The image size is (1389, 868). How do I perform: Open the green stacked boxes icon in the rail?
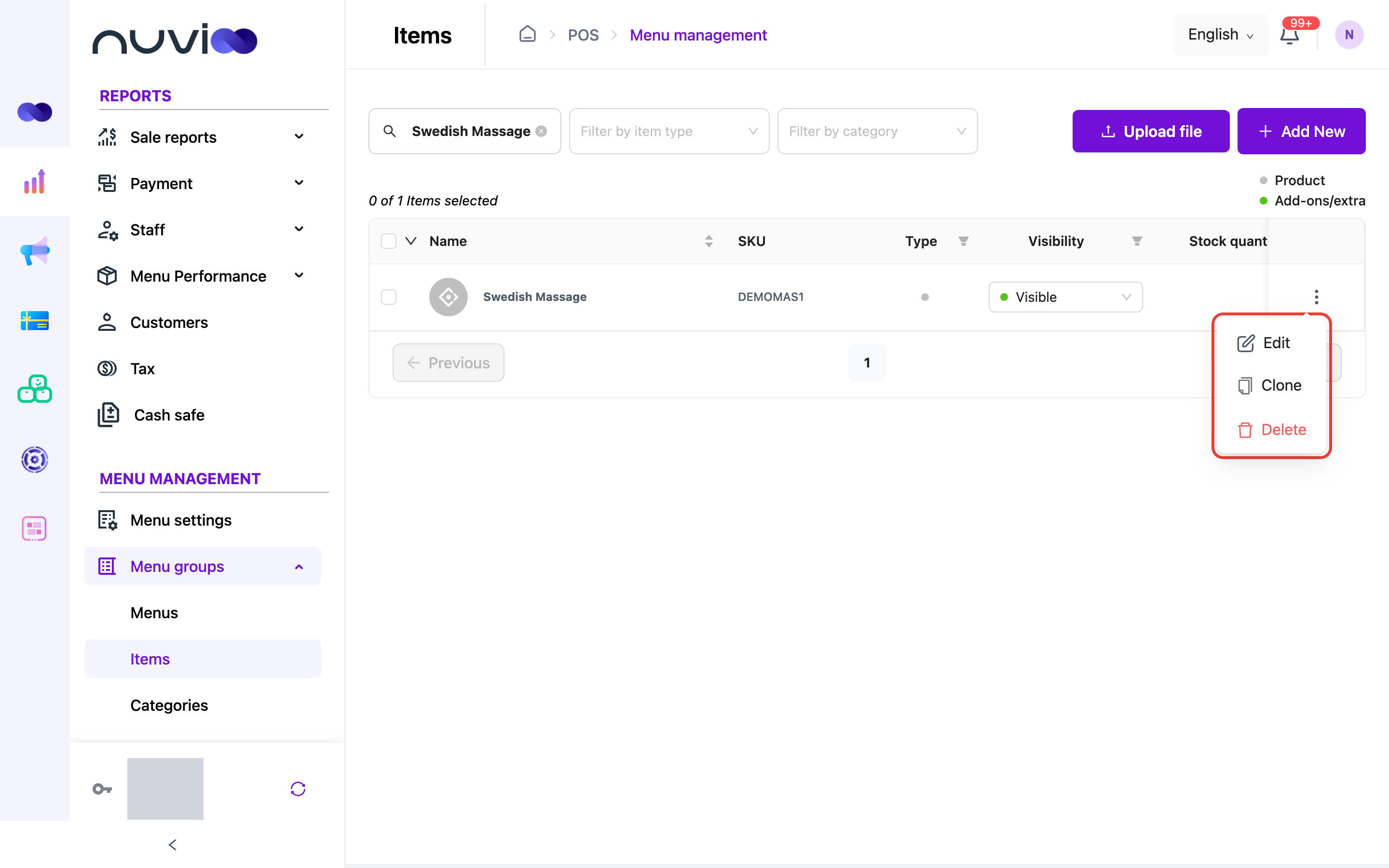tap(34, 390)
